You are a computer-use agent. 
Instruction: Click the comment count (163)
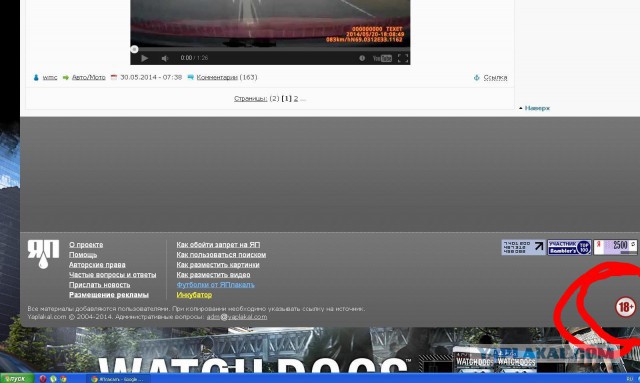[x=249, y=77]
